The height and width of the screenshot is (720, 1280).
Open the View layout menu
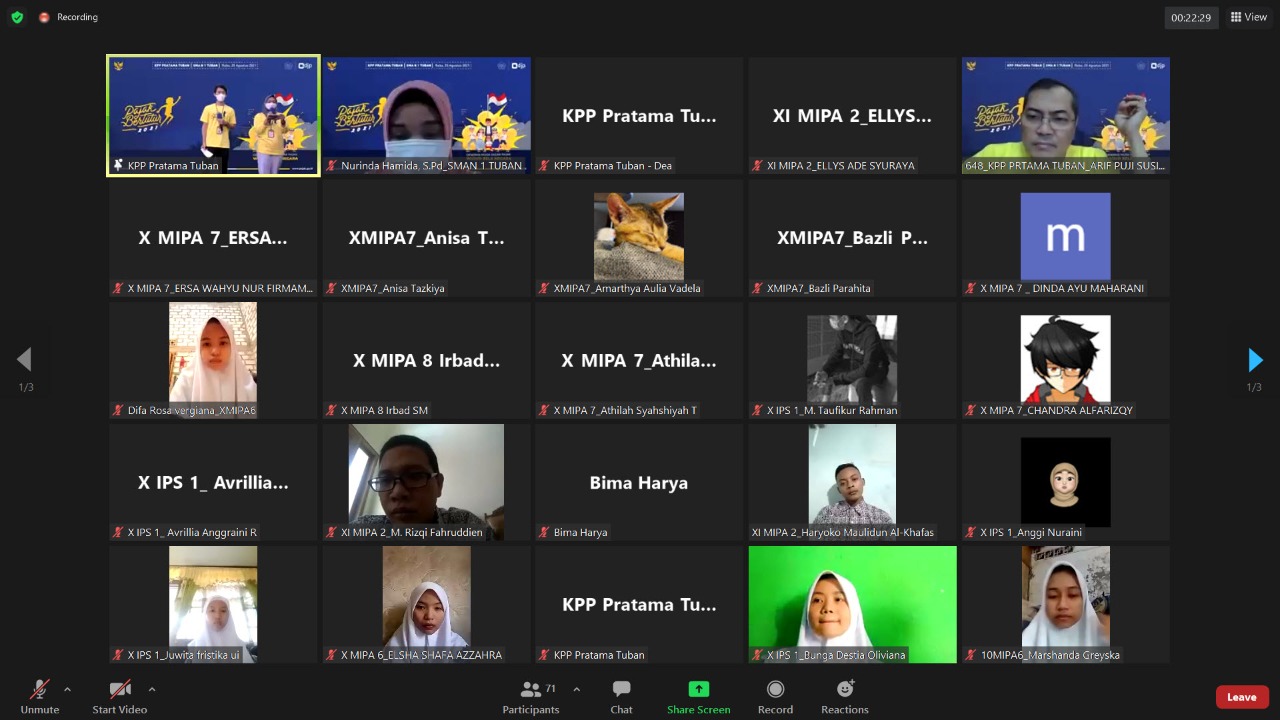[1249, 17]
